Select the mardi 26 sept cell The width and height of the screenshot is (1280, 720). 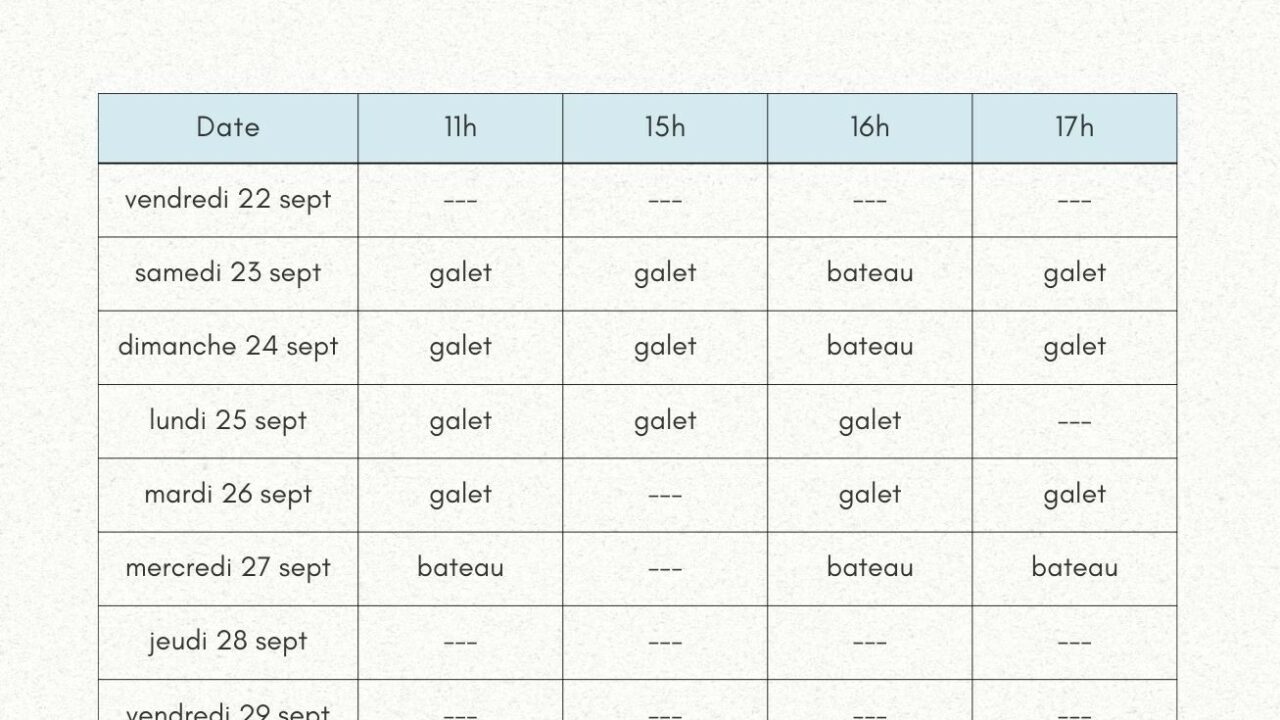click(x=228, y=494)
